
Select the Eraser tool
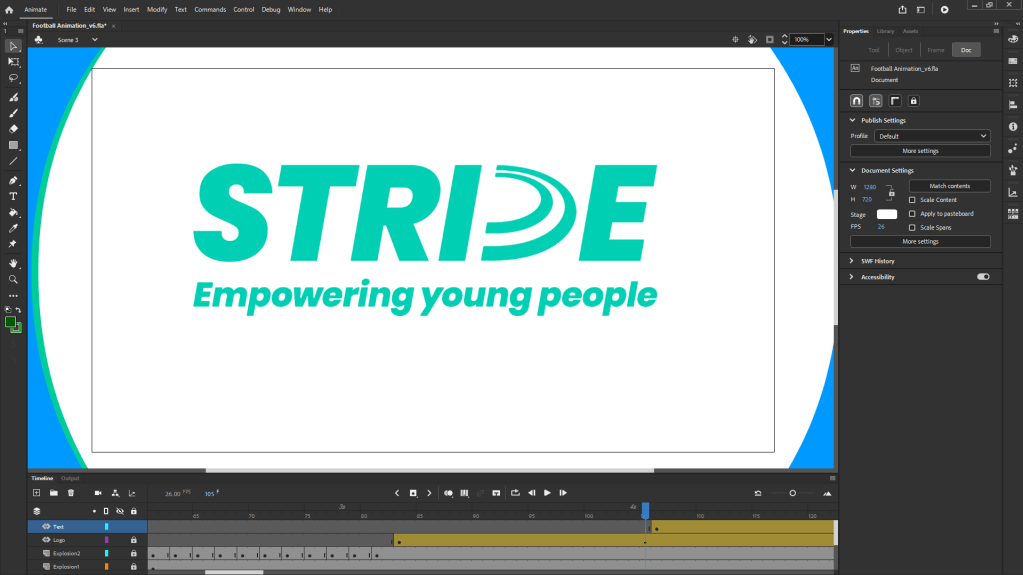13,129
